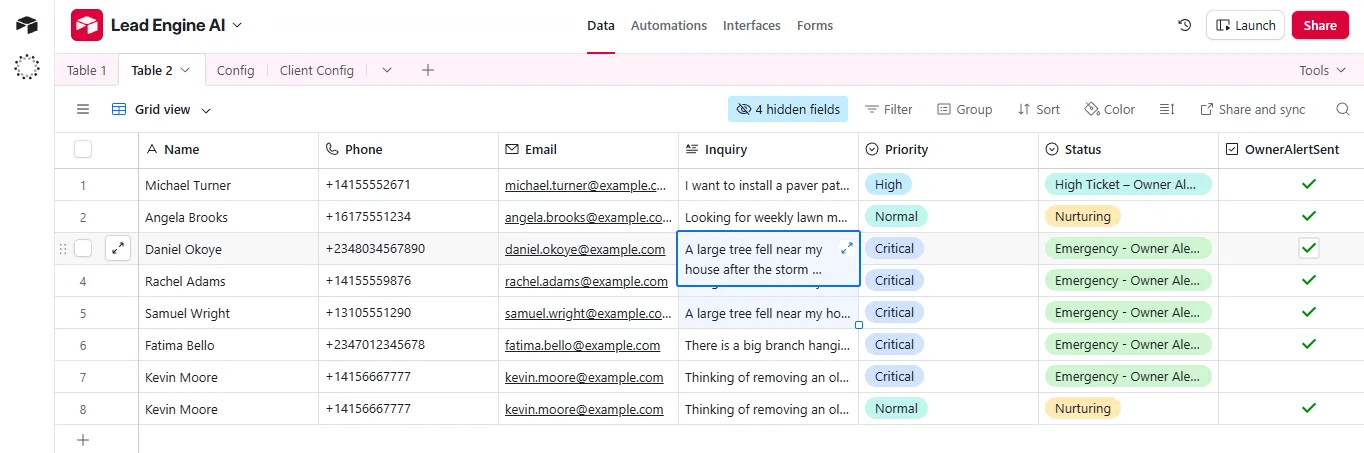Click the red Lead Engine AI base icon
Screen dimensions: 1364x453
(x=87, y=25)
